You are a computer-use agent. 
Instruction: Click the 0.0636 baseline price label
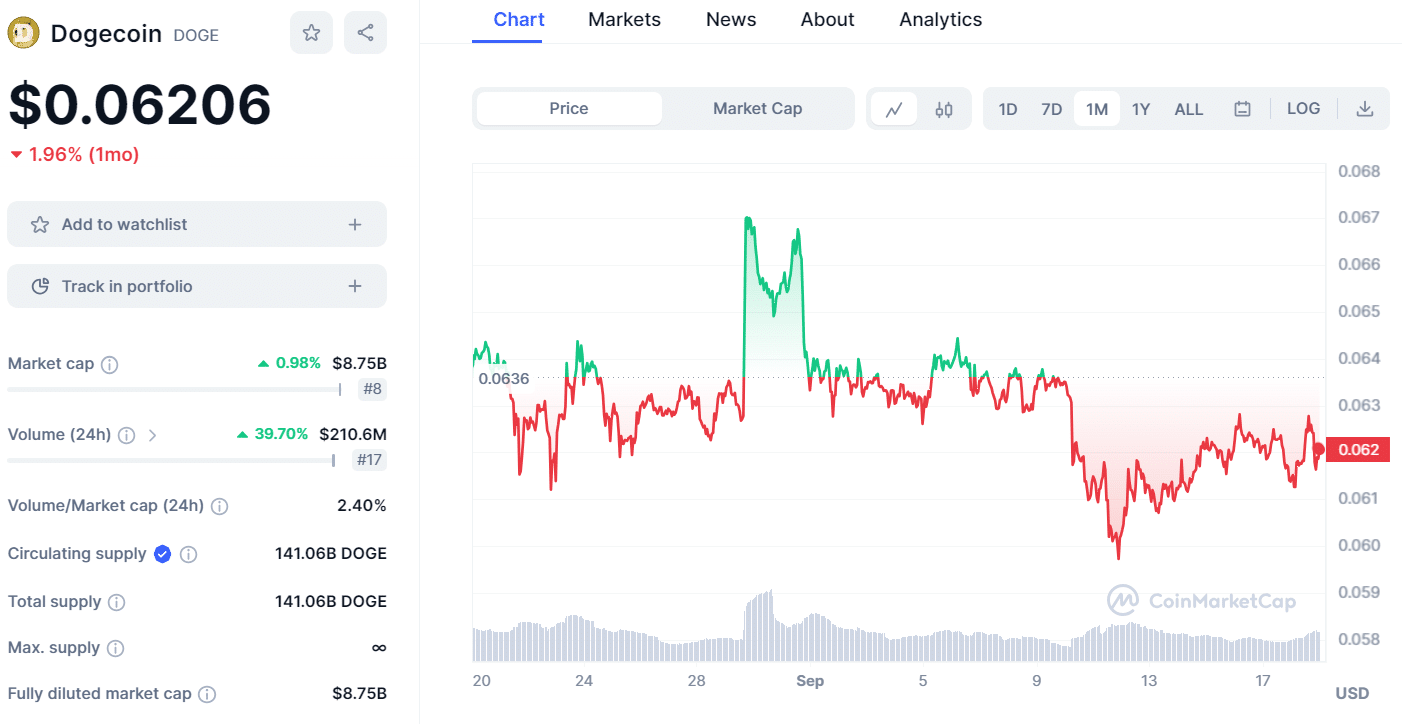pos(504,378)
